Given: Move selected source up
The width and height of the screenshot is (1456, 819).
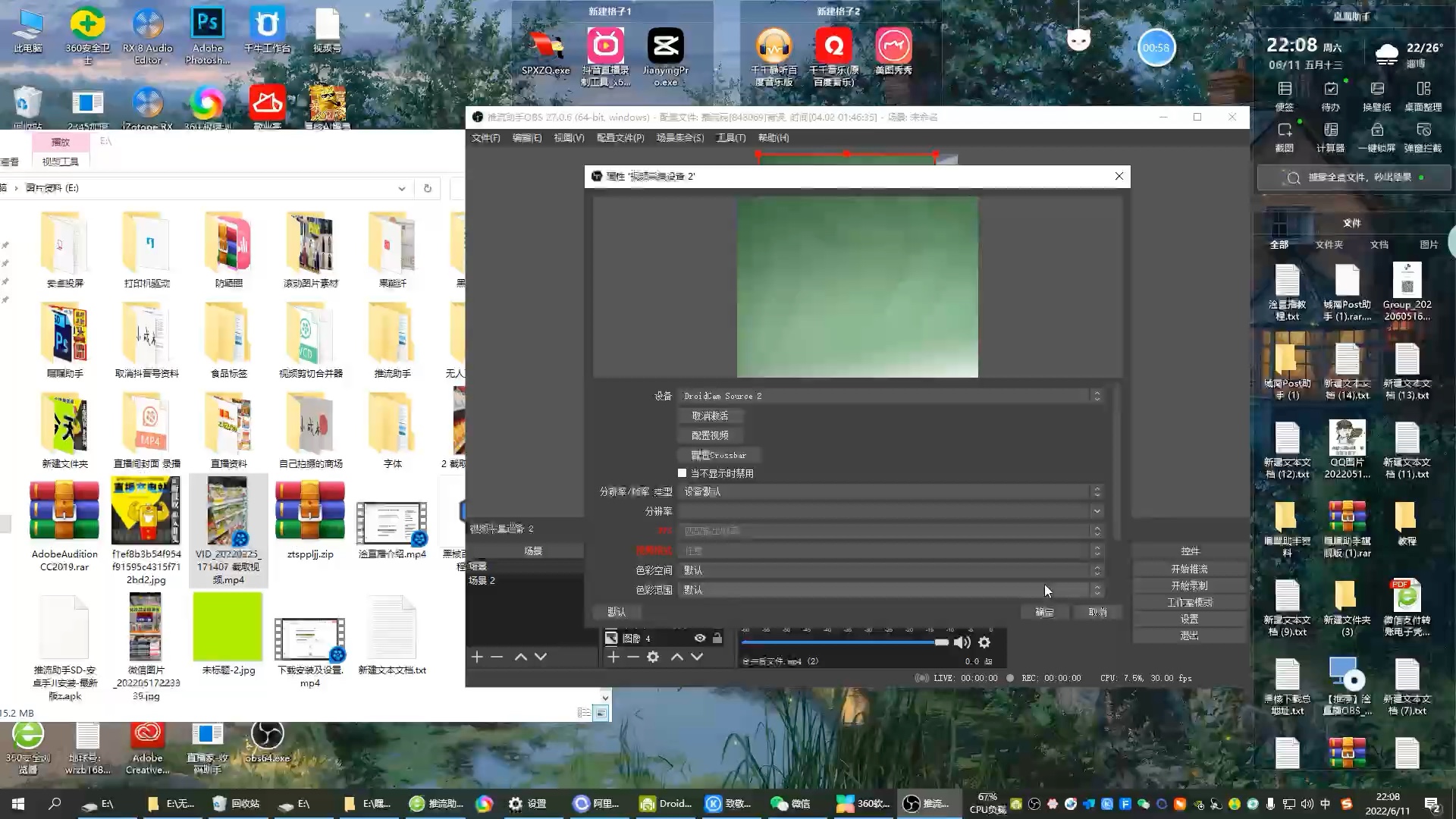Looking at the screenshot, I should [x=677, y=657].
